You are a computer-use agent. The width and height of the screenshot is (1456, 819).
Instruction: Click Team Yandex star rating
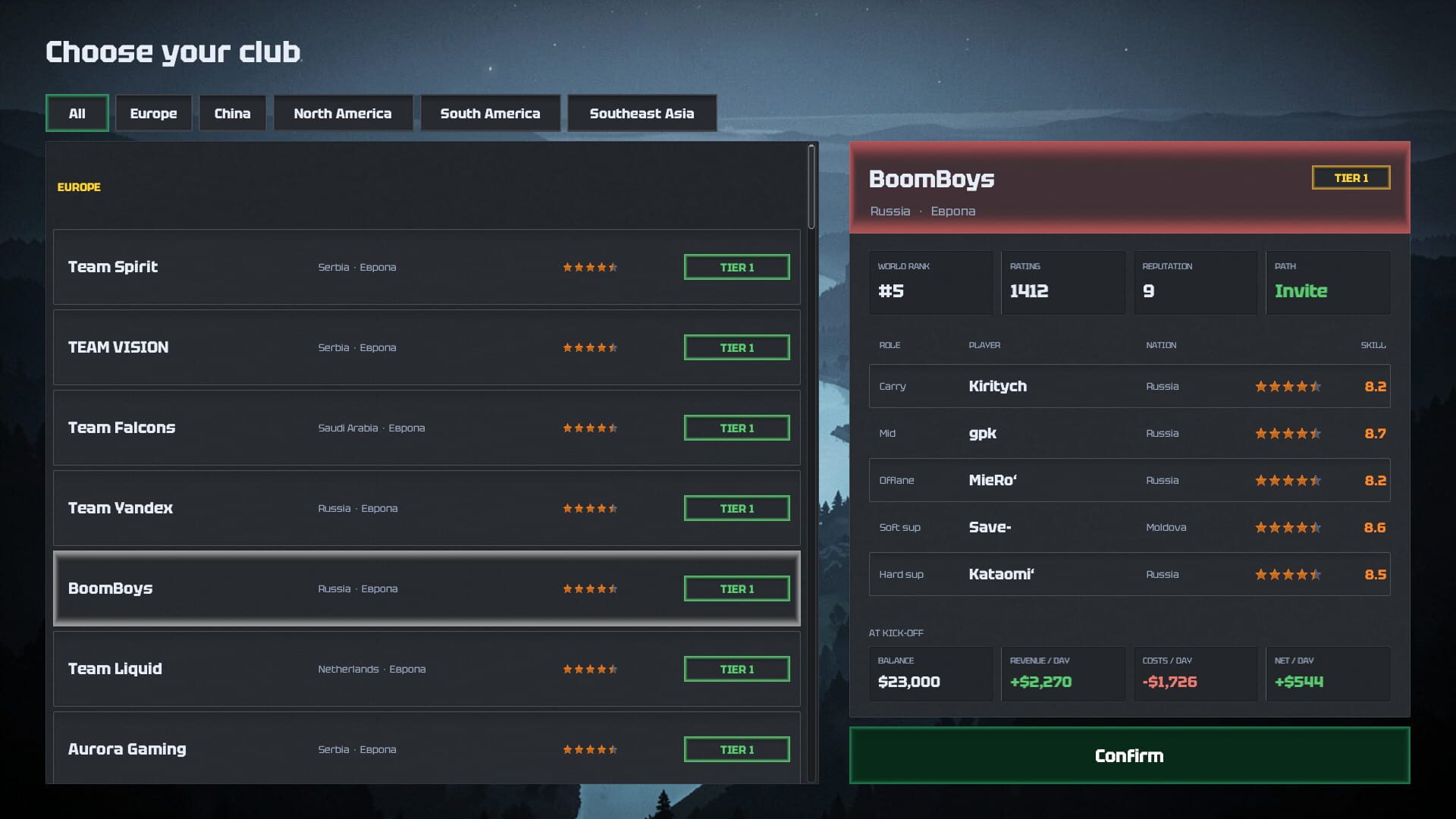[590, 508]
